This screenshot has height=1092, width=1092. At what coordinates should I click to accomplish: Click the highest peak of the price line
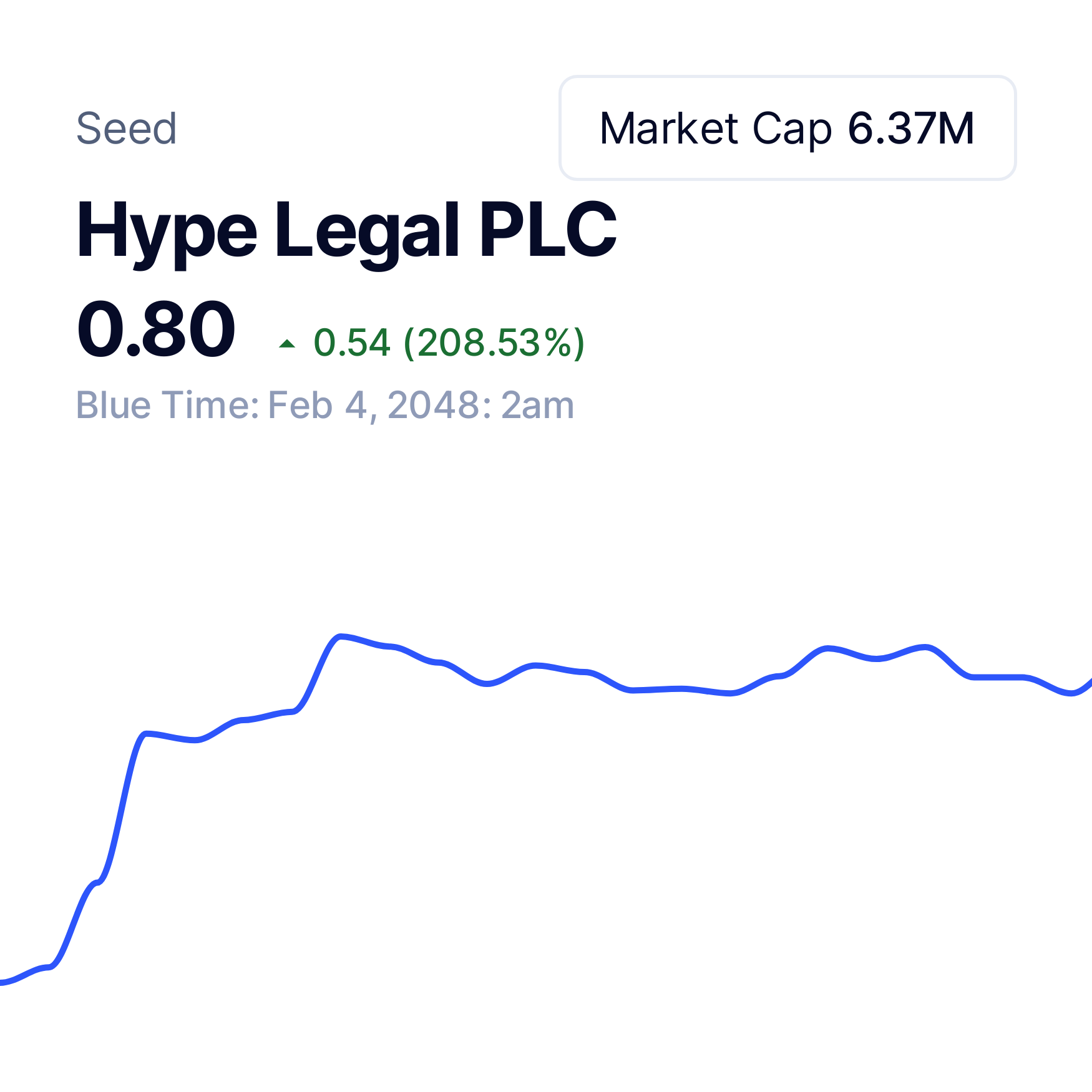click(341, 636)
